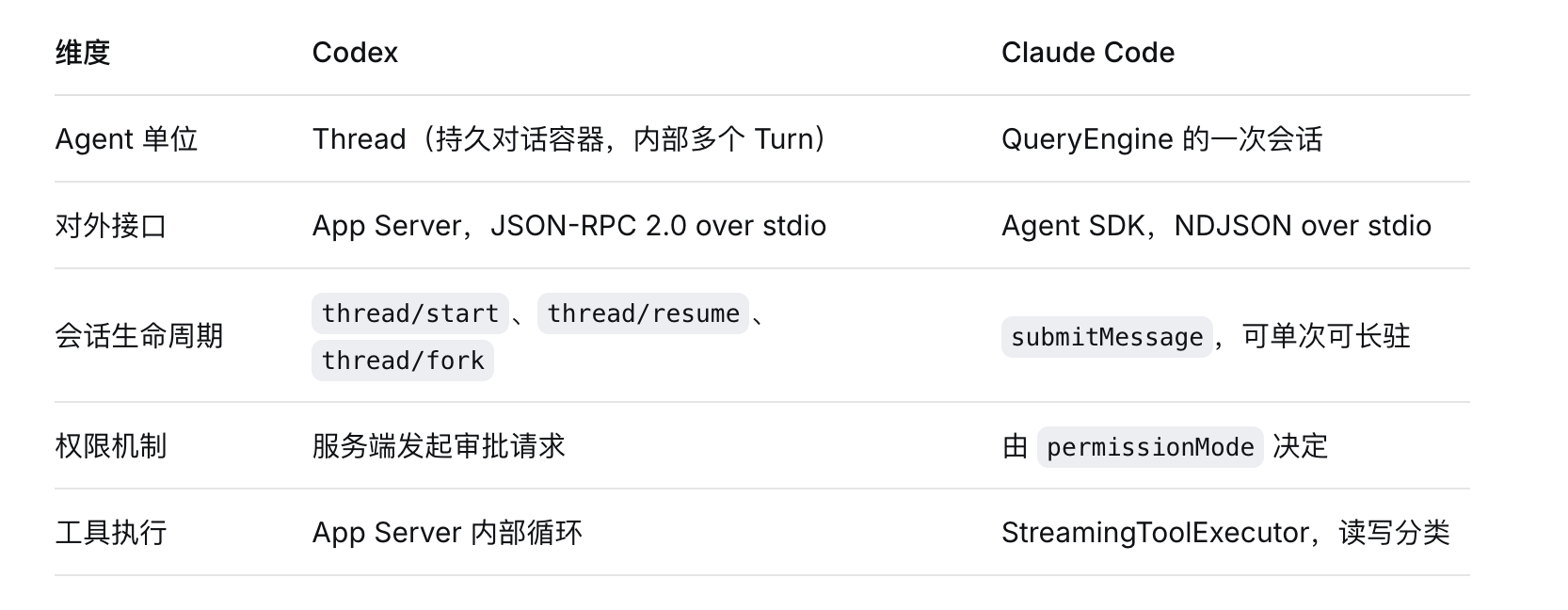The height and width of the screenshot is (610, 1568).
Task: Click the 维度 column header
Action: coord(83,53)
